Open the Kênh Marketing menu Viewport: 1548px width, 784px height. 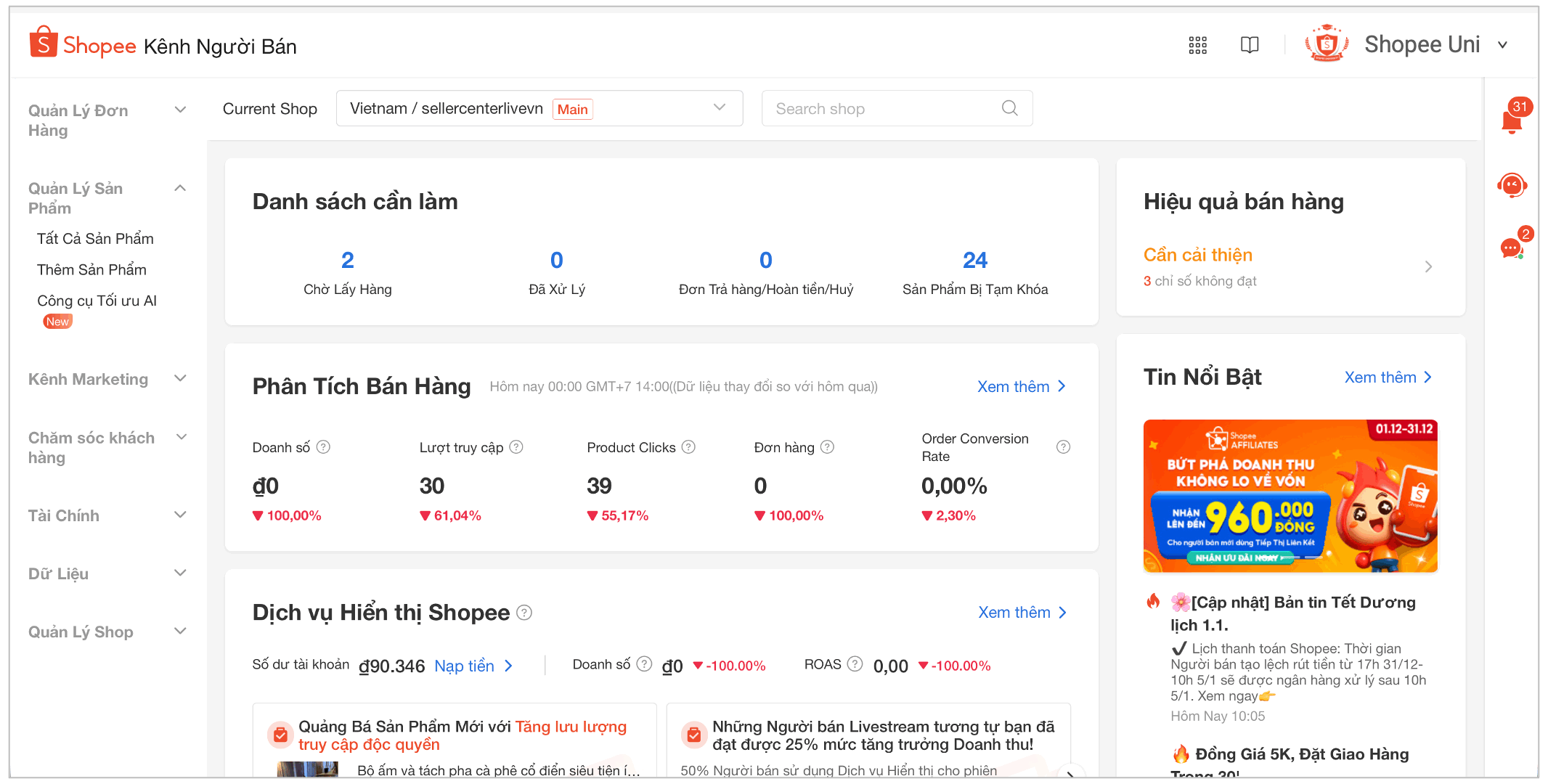tap(88, 378)
